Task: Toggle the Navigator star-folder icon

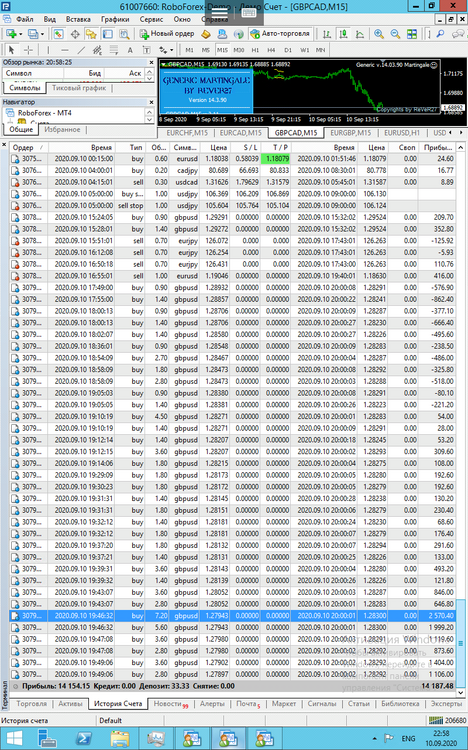Action: click(x=91, y=34)
